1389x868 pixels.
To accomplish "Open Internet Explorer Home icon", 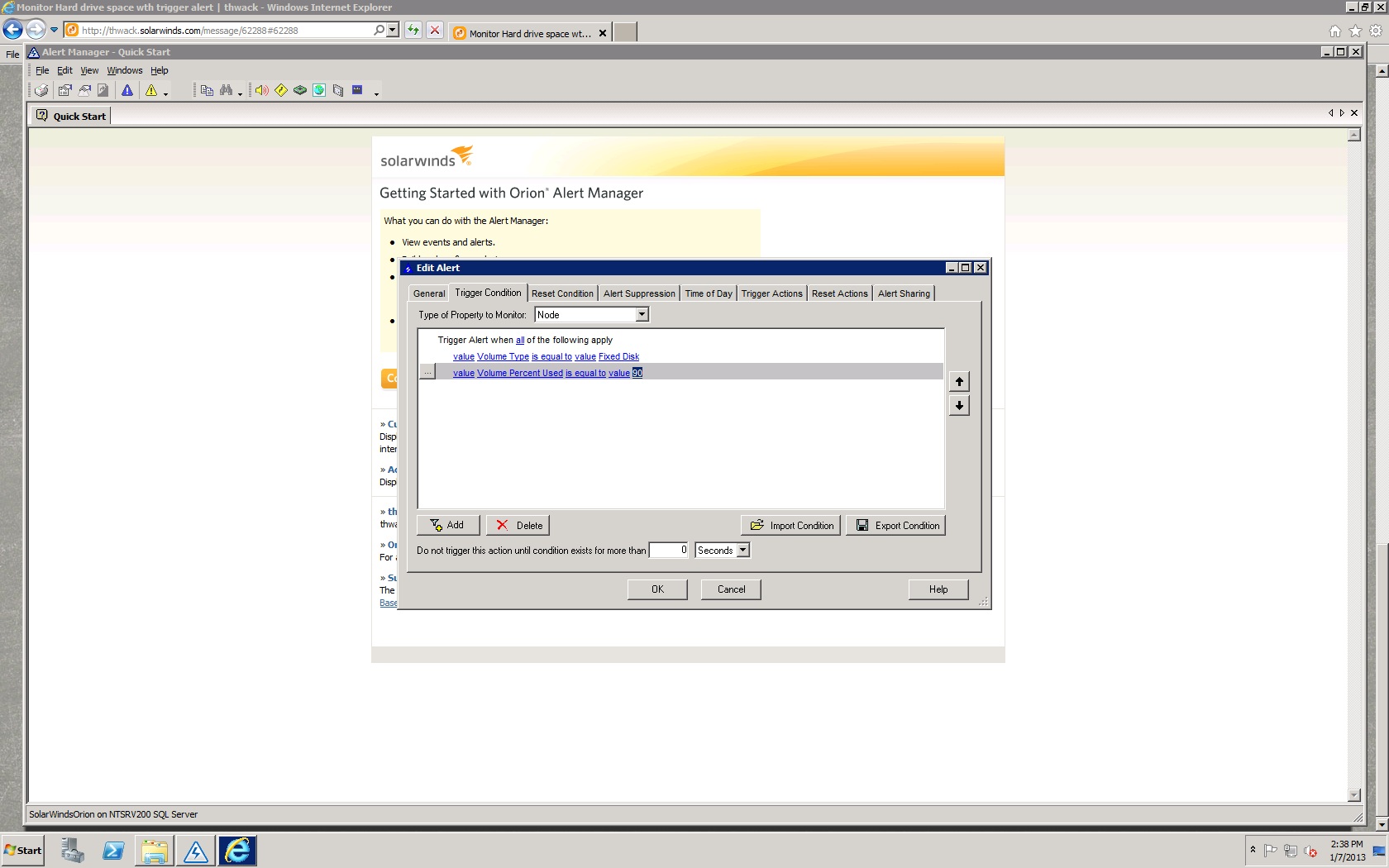I will tap(1335, 31).
